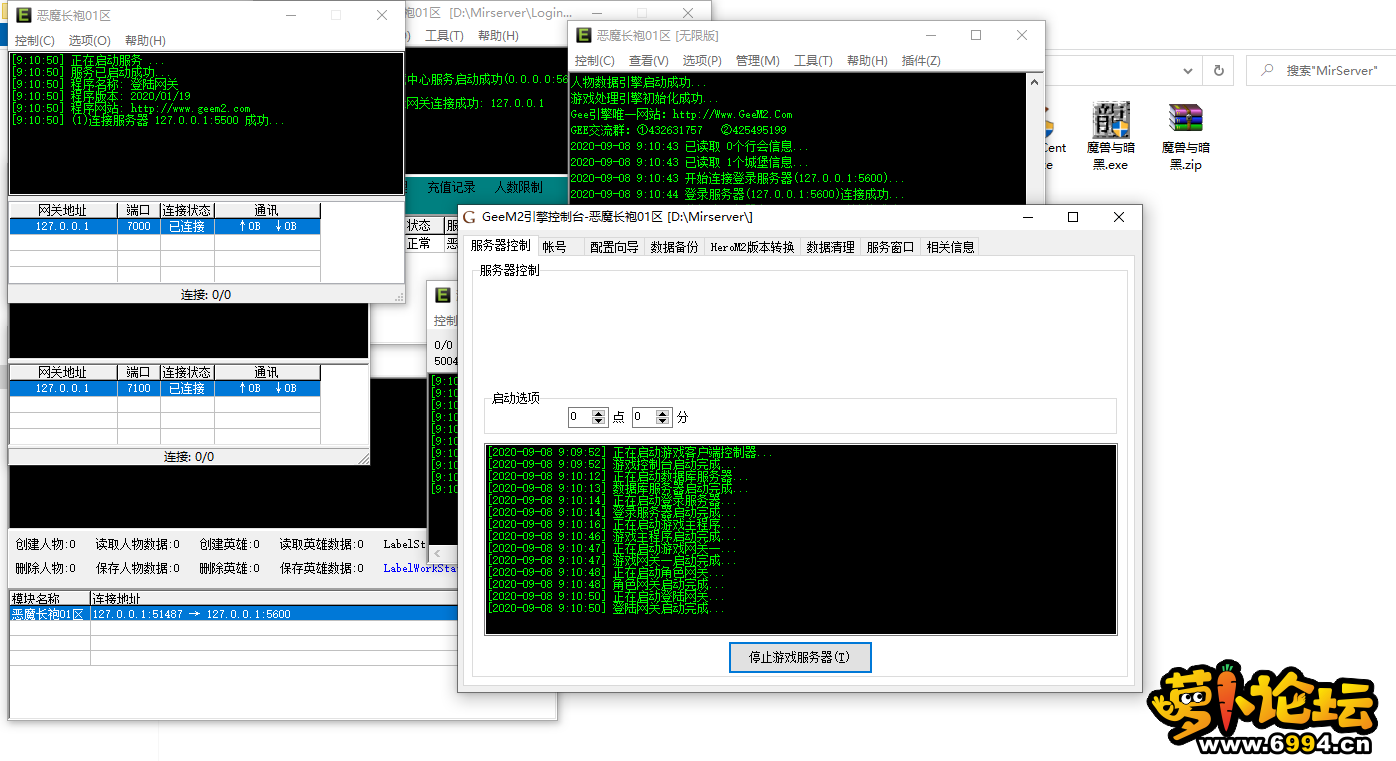Click the LabelWorkSta blue label
Viewport: 1396px width, 761px height.
pos(420,568)
